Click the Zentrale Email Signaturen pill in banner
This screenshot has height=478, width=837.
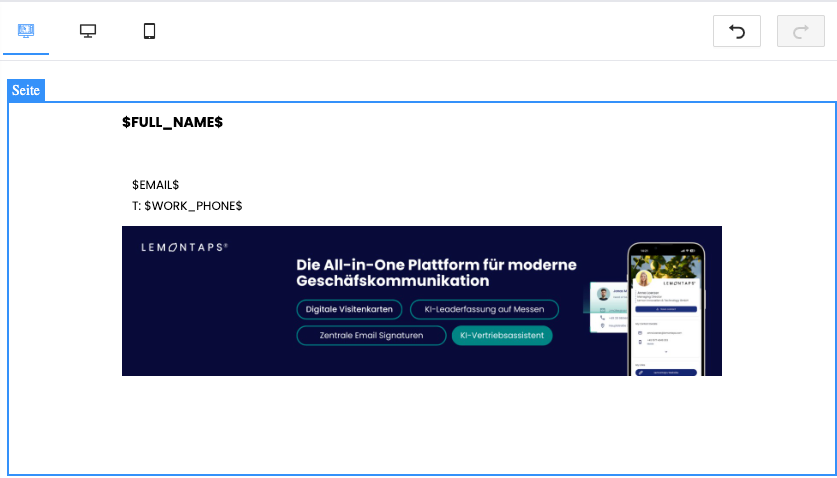tap(371, 335)
